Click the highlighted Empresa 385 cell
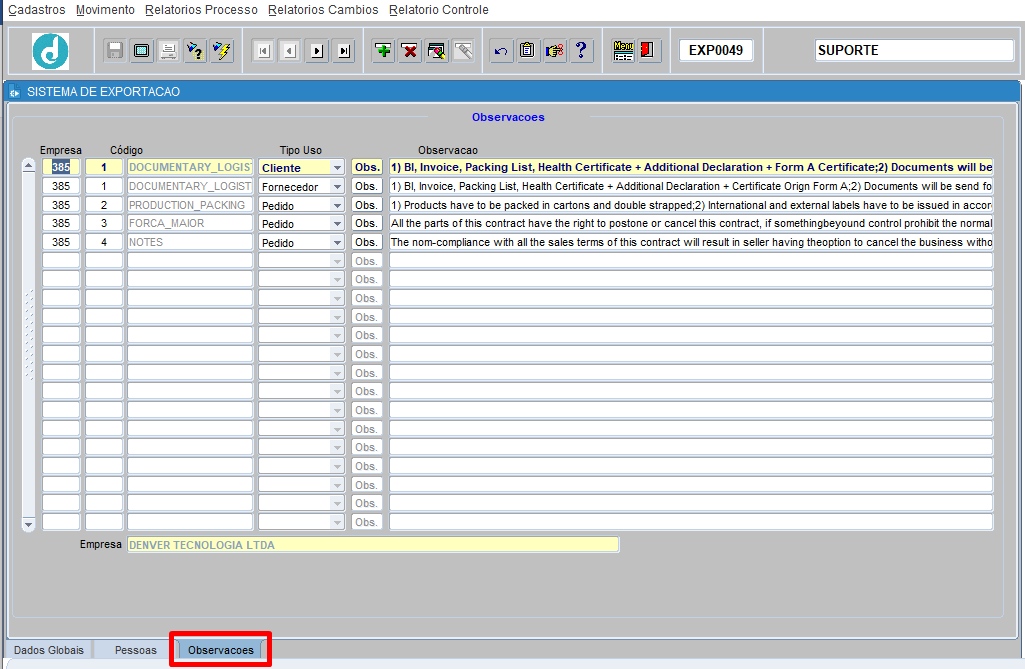Viewport: 1025px width, 669px height. 61,167
